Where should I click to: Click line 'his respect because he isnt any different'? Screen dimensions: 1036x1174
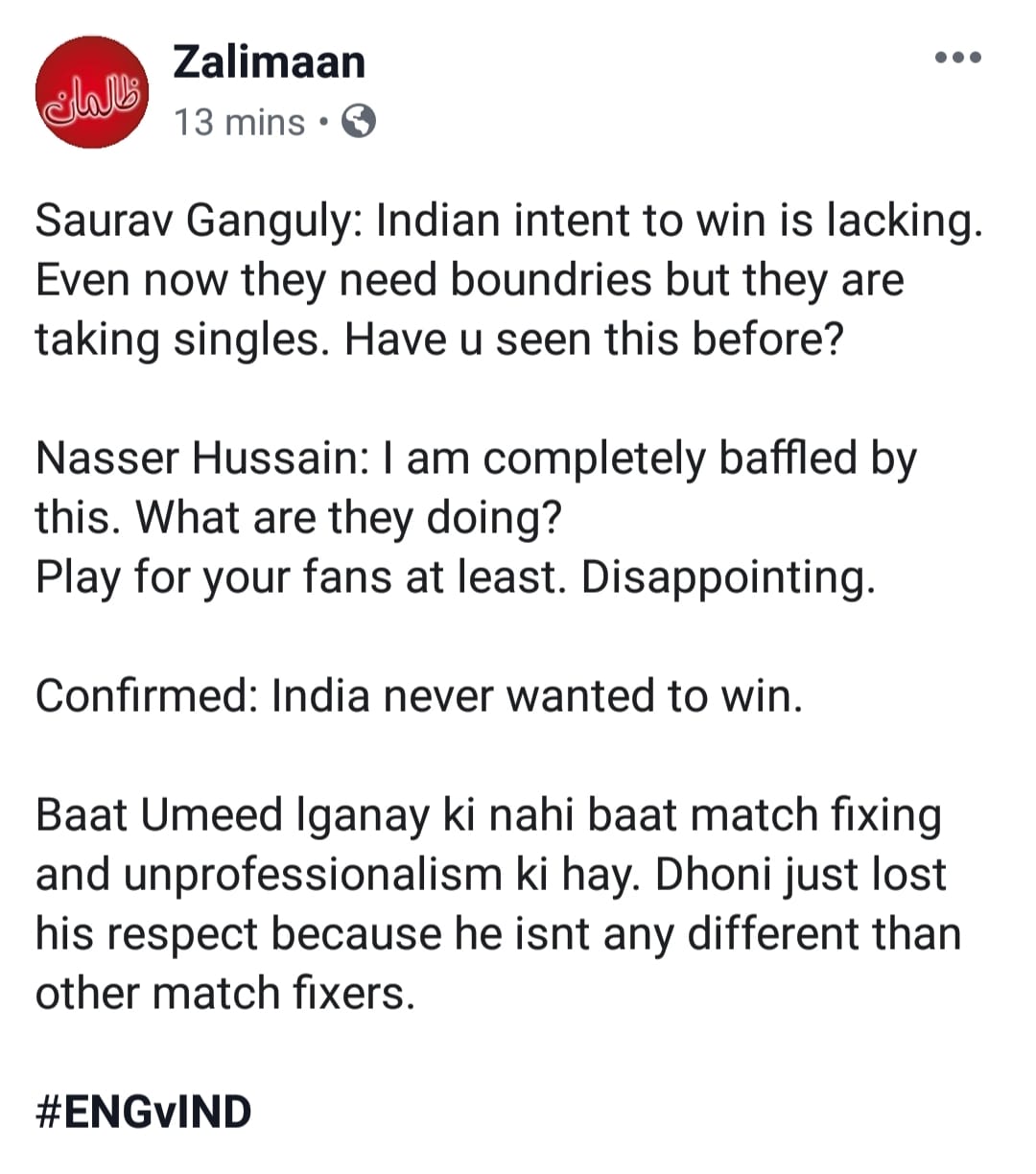pyautogui.click(x=498, y=934)
